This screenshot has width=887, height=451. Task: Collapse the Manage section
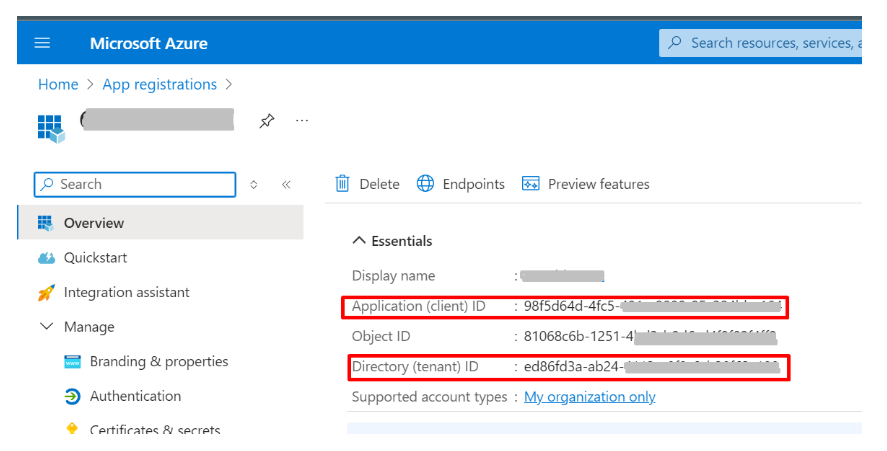[46, 327]
